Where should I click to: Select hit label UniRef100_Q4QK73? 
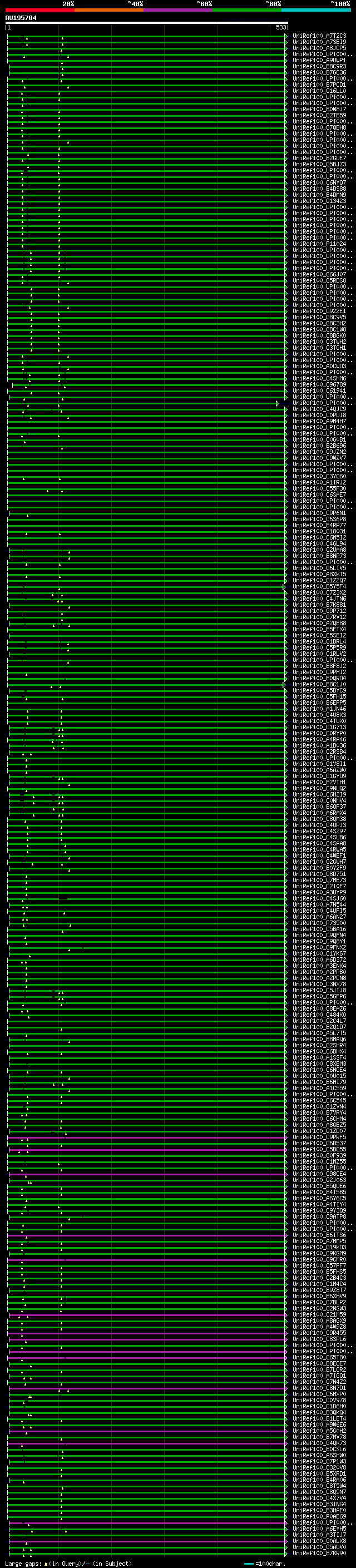click(319, 1443)
